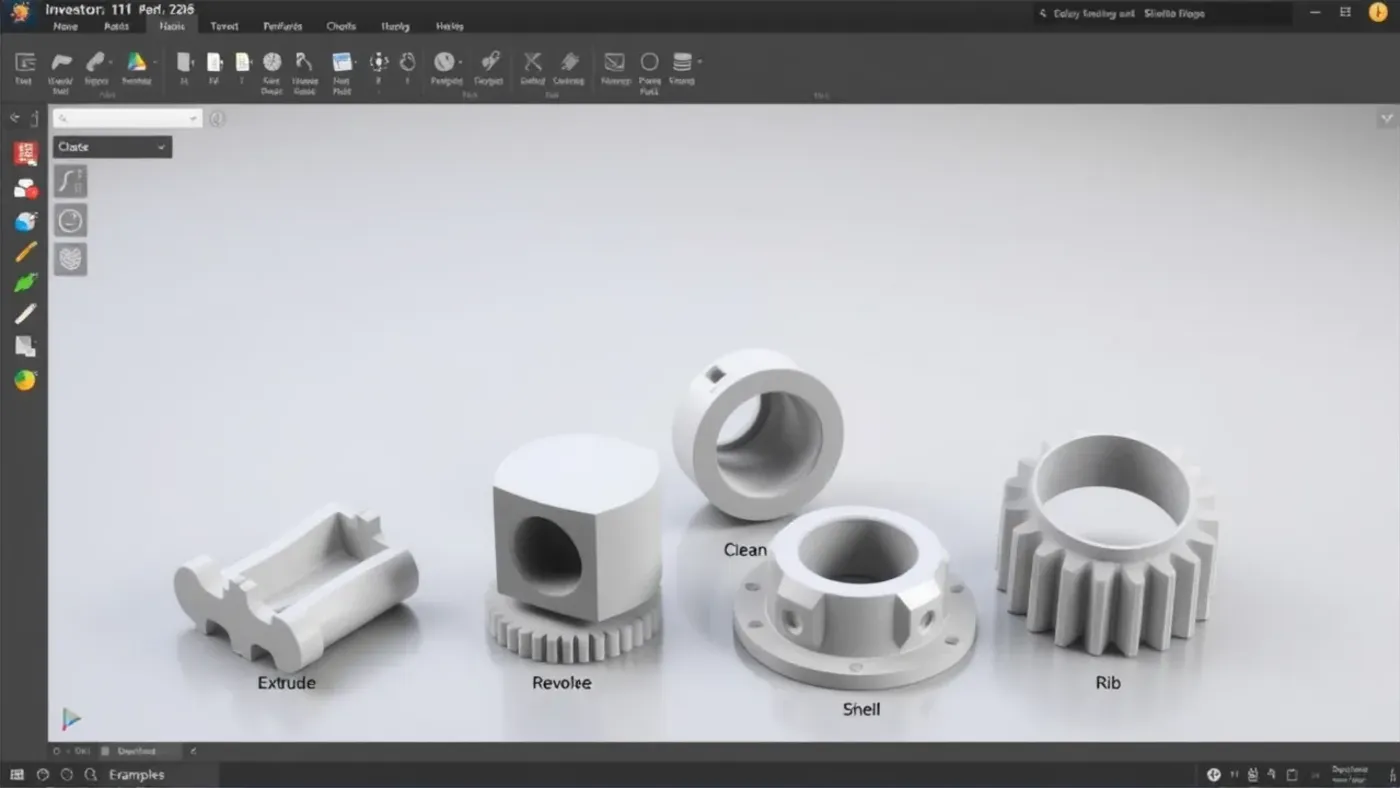Select the green-yellow globe sidebar icon
The width and height of the screenshot is (1400, 788).
[25, 380]
